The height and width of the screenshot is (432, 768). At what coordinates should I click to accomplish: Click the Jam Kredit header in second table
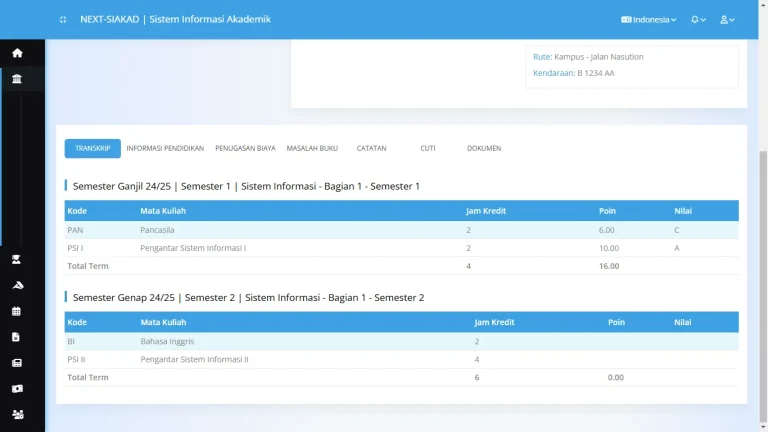click(494, 322)
